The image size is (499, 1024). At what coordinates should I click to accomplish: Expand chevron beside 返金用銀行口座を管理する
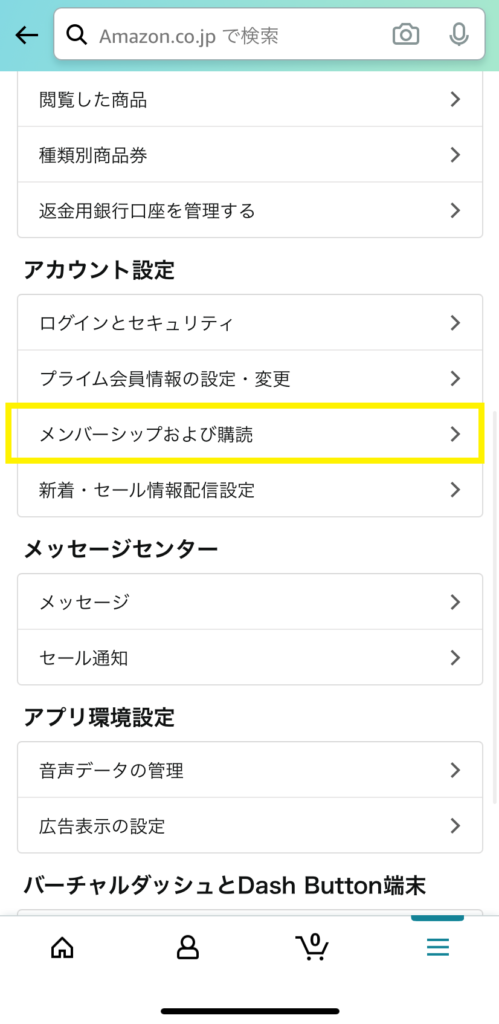click(x=456, y=210)
